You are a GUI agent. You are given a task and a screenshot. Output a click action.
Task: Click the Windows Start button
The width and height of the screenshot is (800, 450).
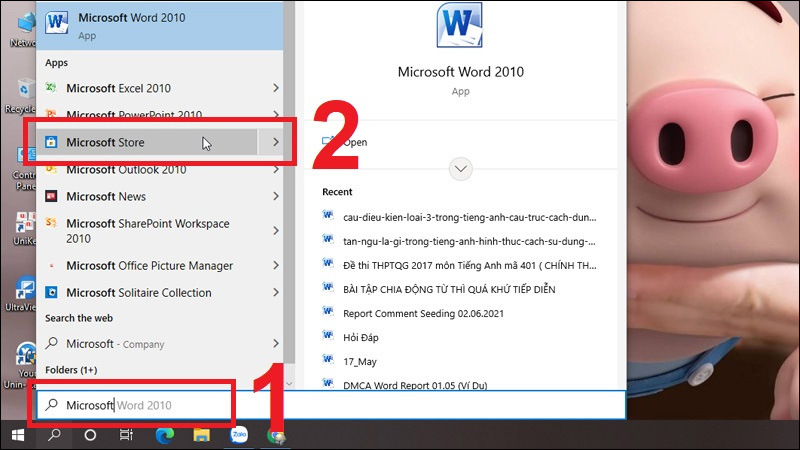[17, 435]
